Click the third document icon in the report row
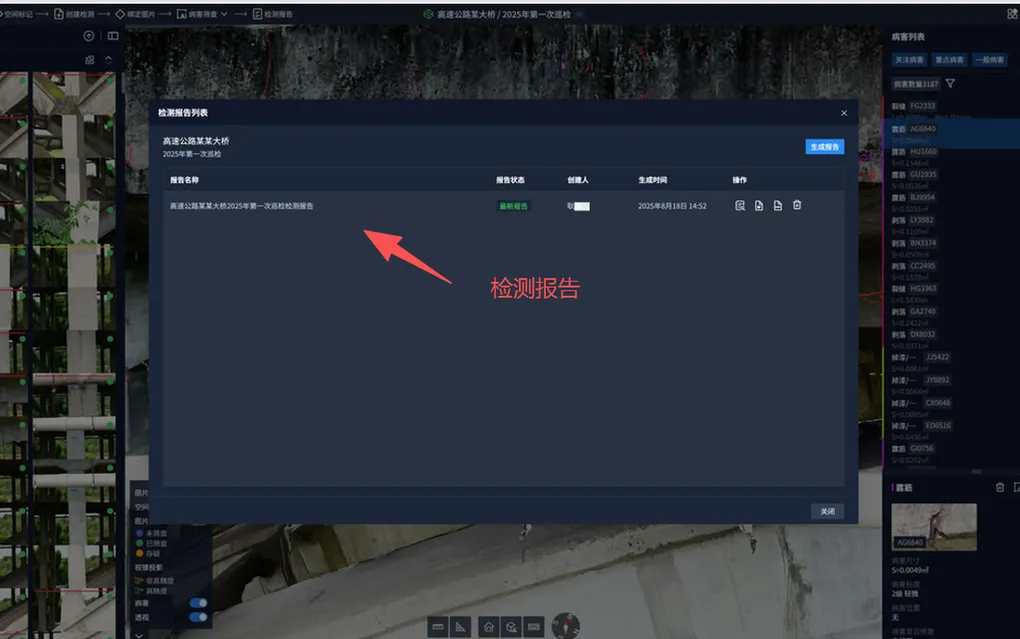This screenshot has width=1020, height=639. (x=777, y=206)
